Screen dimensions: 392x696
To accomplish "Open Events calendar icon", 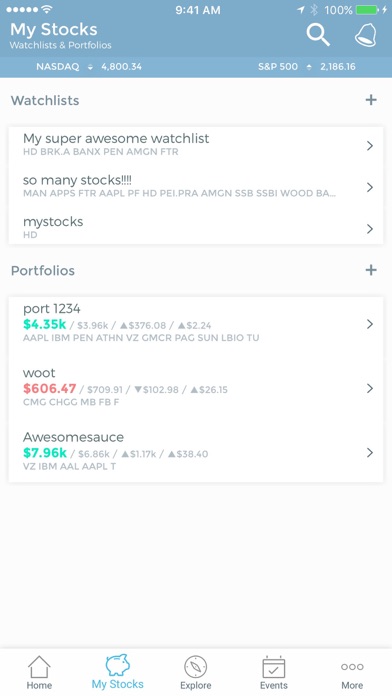I will [x=273, y=672].
